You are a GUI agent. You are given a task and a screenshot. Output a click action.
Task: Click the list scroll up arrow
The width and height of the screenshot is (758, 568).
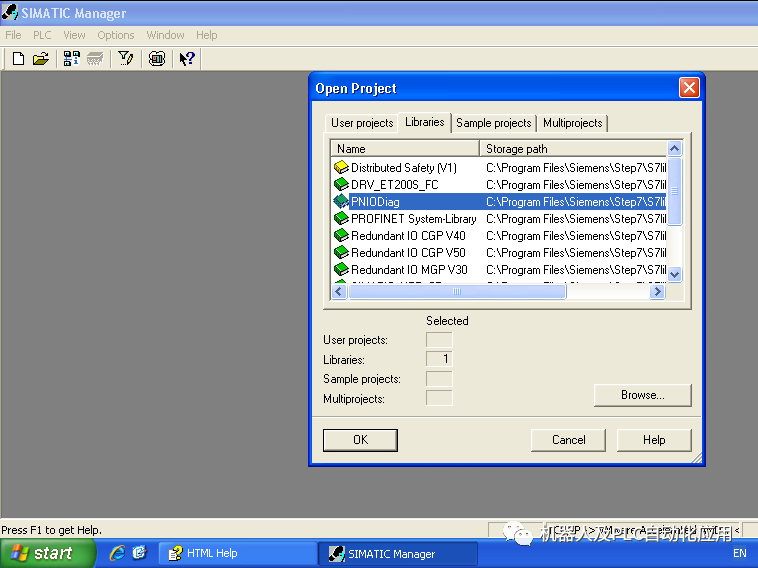coord(674,148)
